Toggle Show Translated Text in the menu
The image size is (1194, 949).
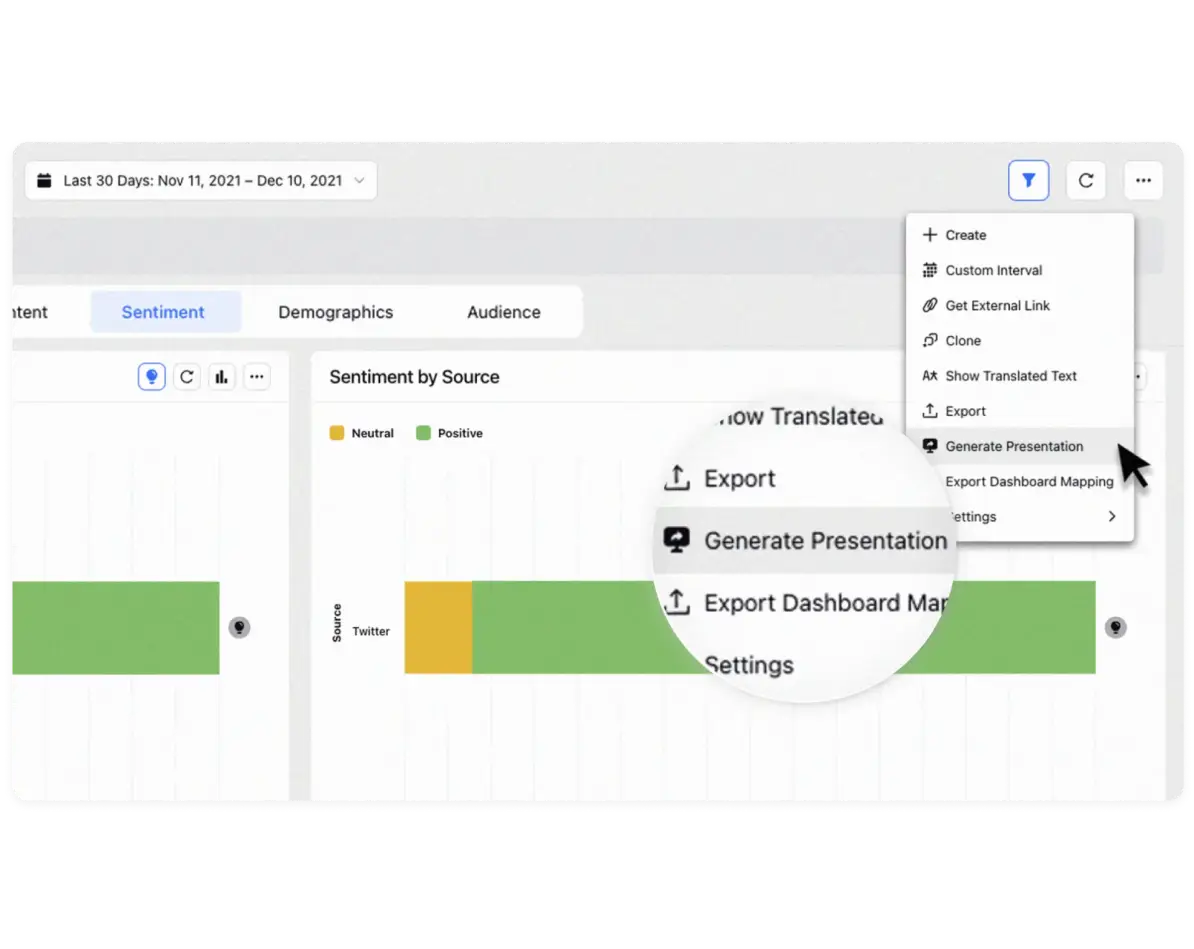pyautogui.click(x=1011, y=375)
